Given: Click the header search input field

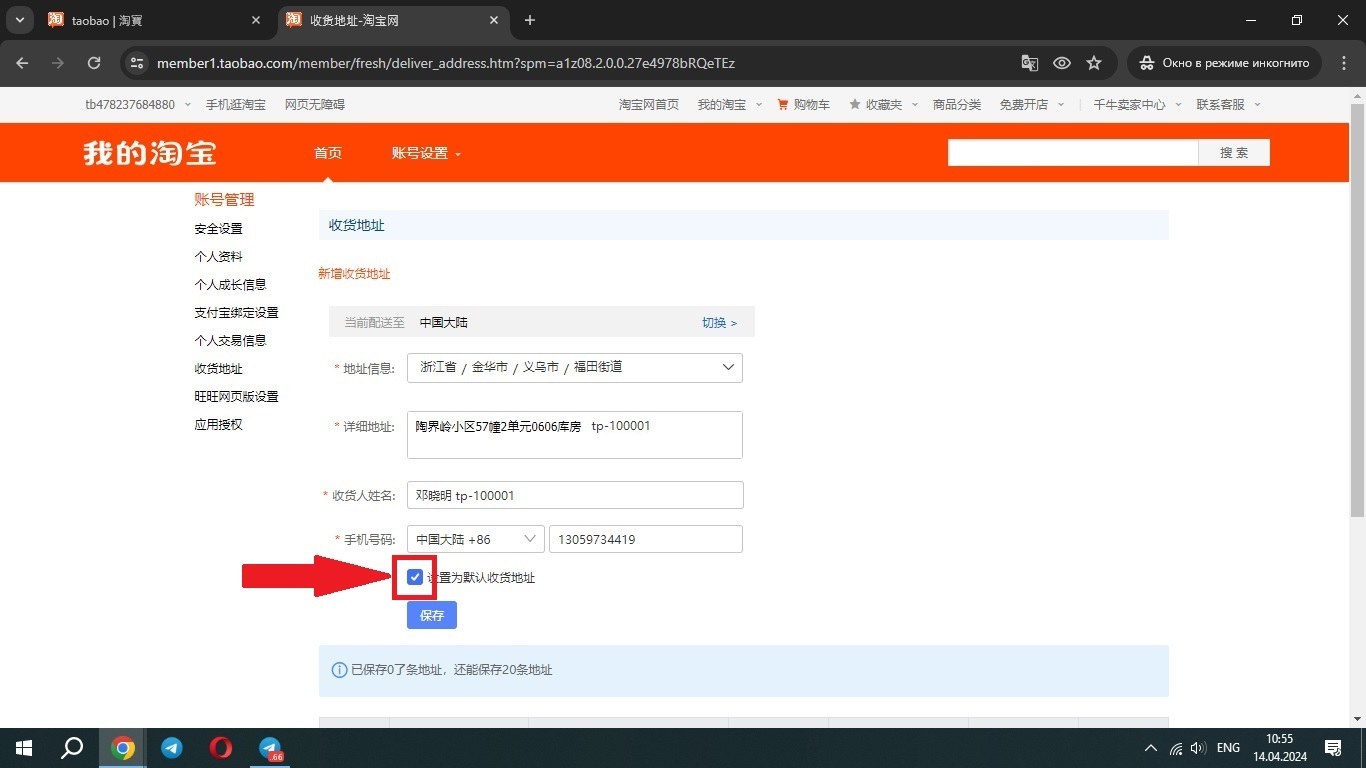Looking at the screenshot, I should pos(1073,152).
